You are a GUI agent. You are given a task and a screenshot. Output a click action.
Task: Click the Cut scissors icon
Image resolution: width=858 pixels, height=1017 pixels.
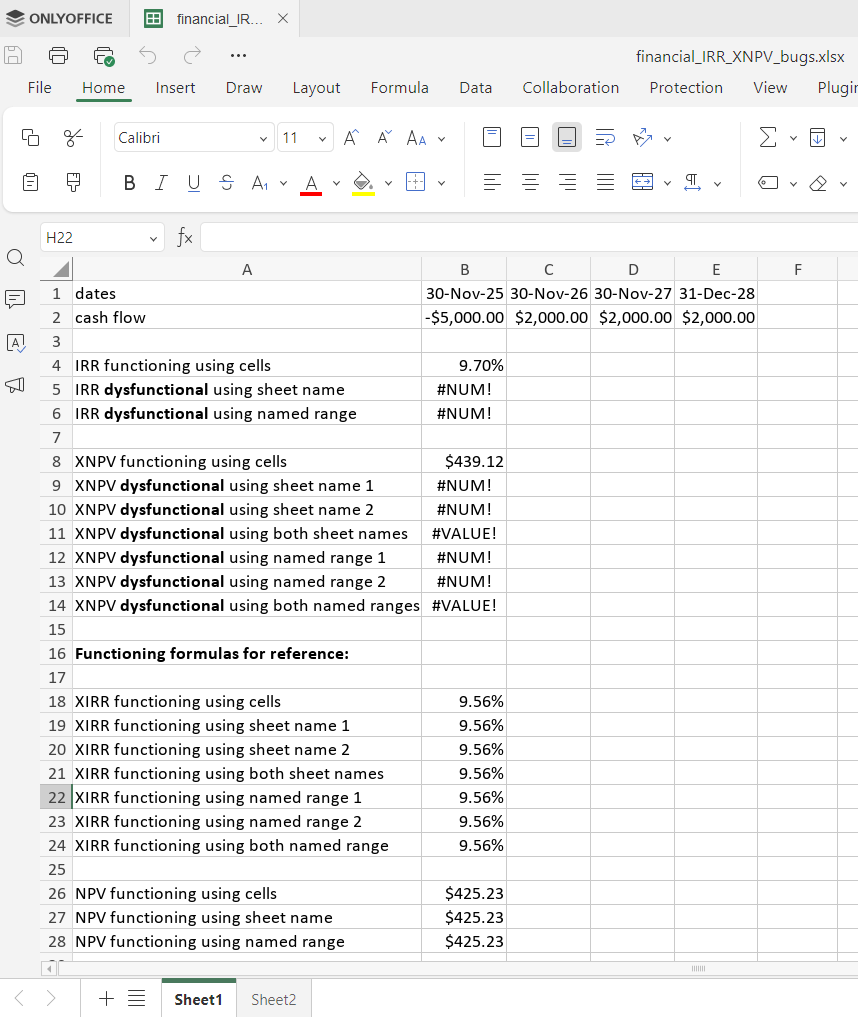click(73, 138)
